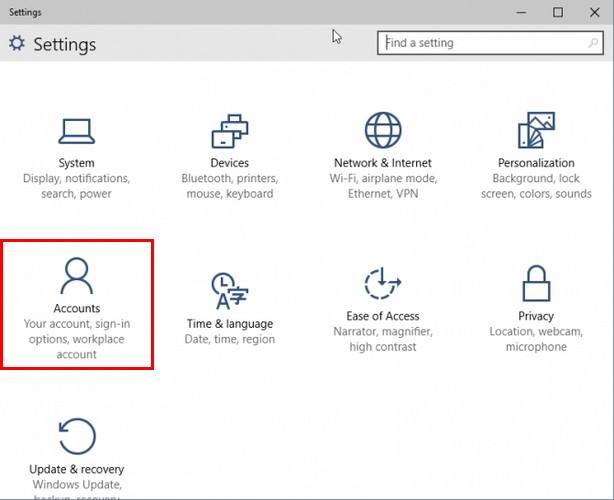Click the Network & Internet label
This screenshot has height=500, width=614.
pyautogui.click(x=383, y=163)
